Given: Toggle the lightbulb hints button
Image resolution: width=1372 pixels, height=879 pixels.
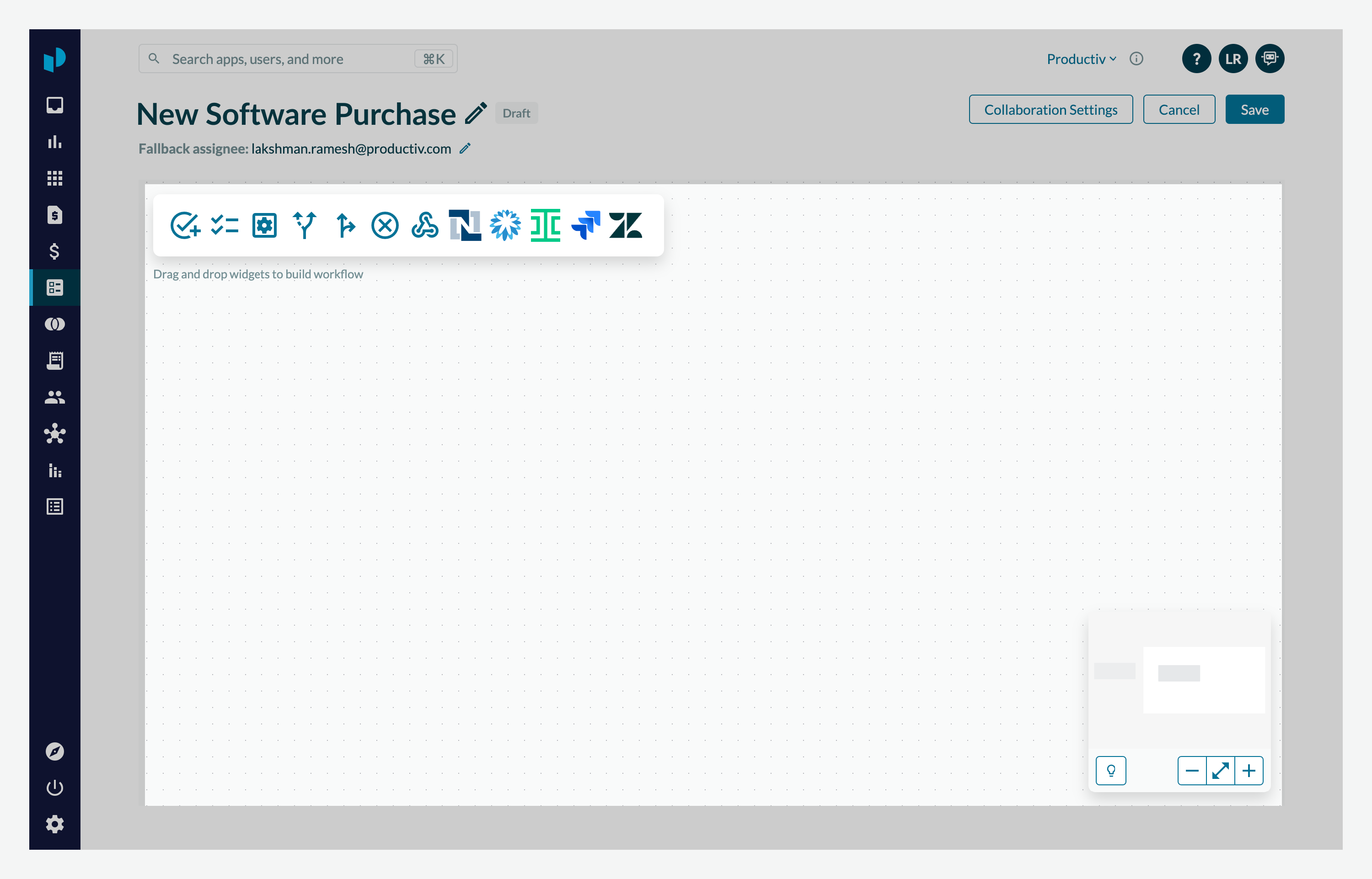Looking at the screenshot, I should click(1110, 771).
